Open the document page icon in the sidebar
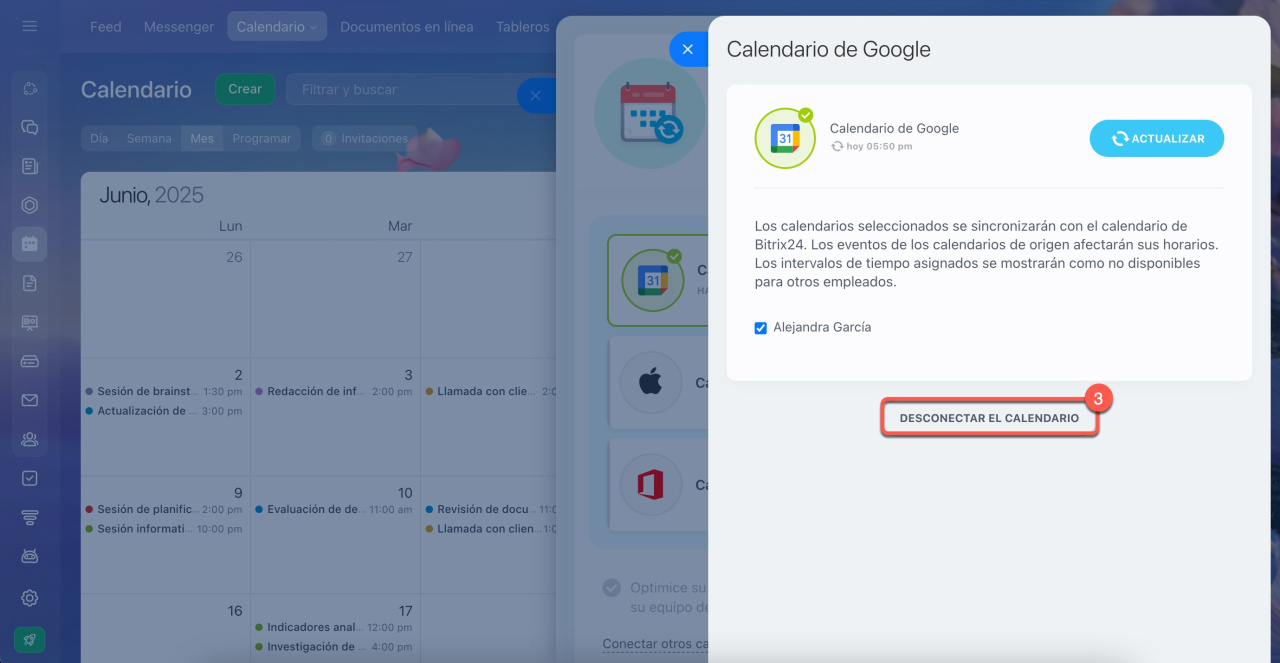Screen dimensions: 1280x663 30,283
